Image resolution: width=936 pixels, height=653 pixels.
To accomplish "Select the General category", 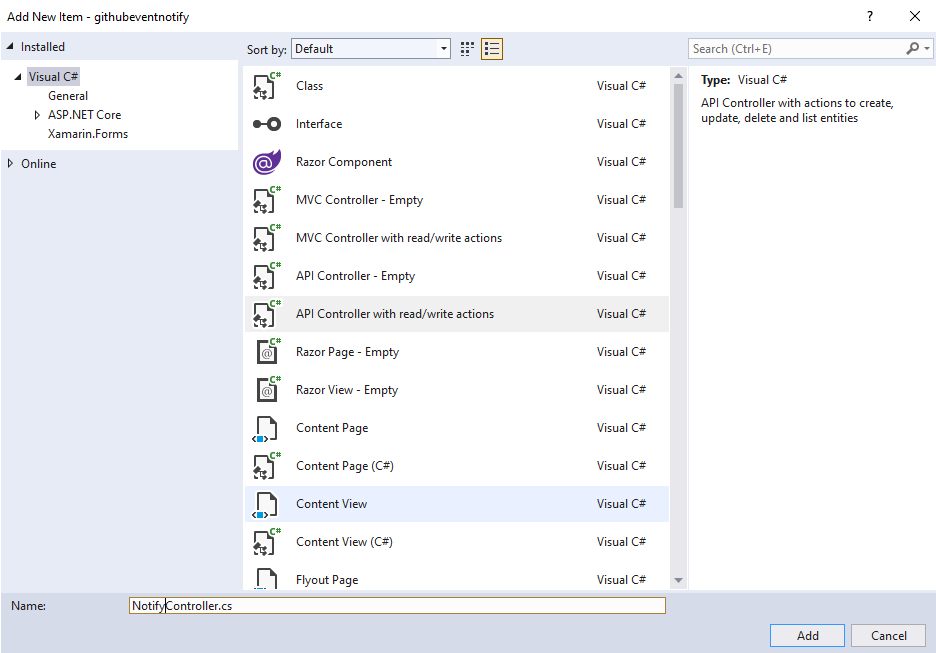I will (x=68, y=95).
